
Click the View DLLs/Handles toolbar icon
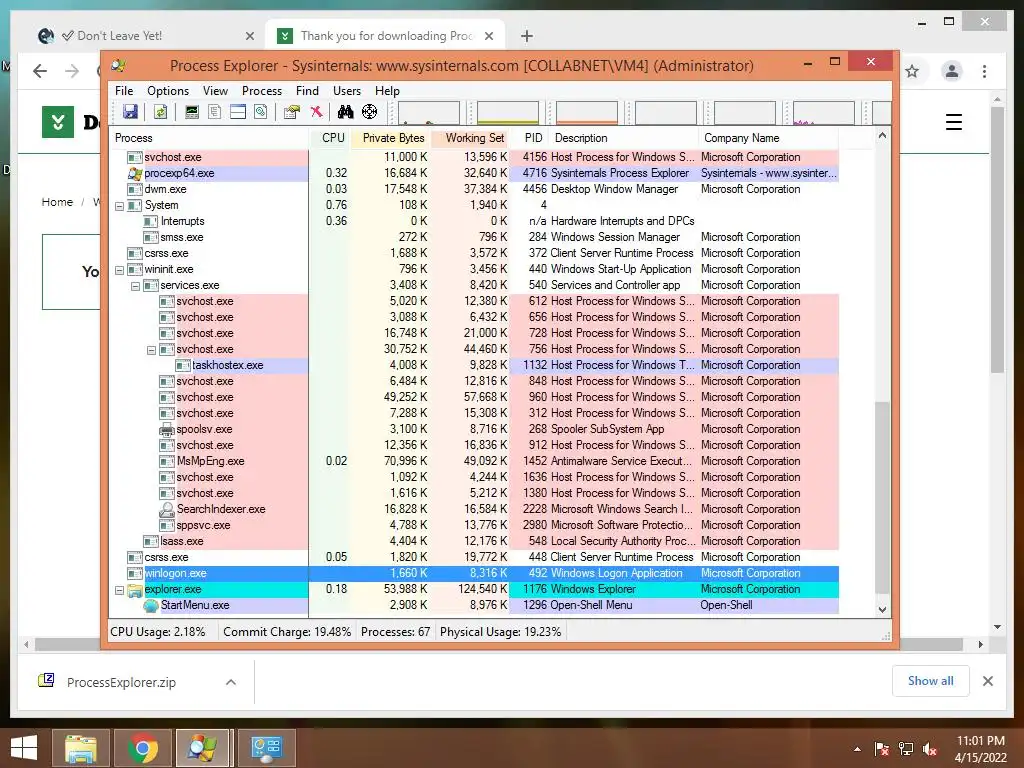pos(261,112)
